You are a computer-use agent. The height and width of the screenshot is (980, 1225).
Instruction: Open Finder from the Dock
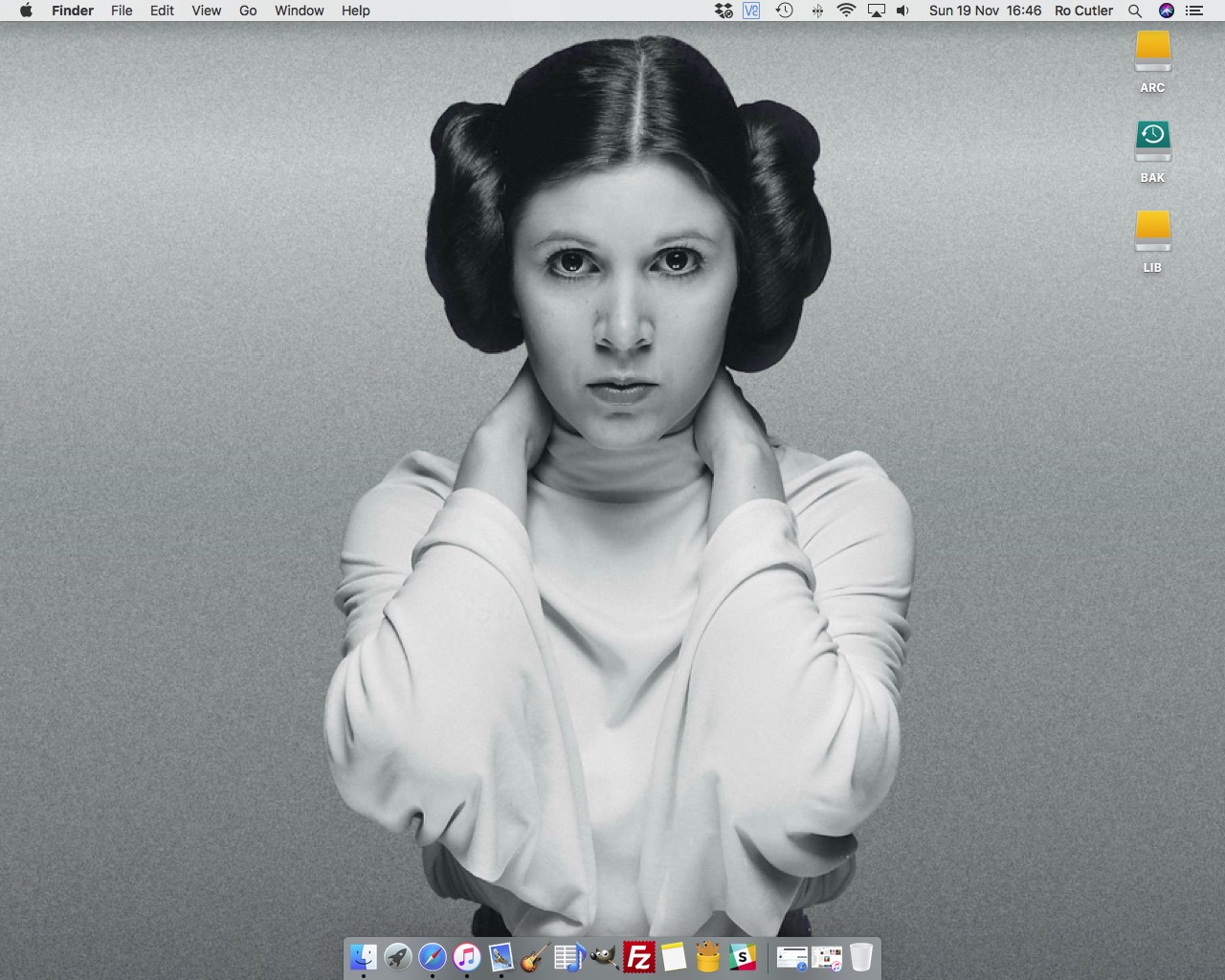coord(364,956)
